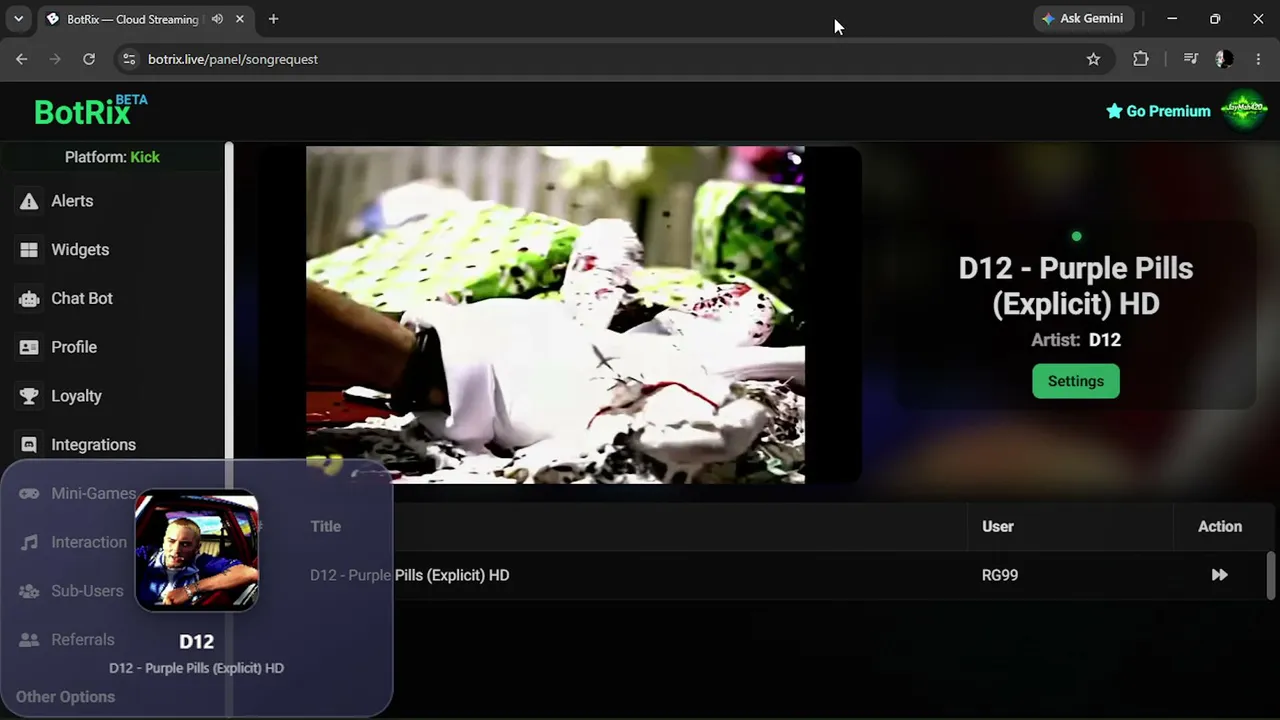Click the green Settings button

click(x=1076, y=381)
